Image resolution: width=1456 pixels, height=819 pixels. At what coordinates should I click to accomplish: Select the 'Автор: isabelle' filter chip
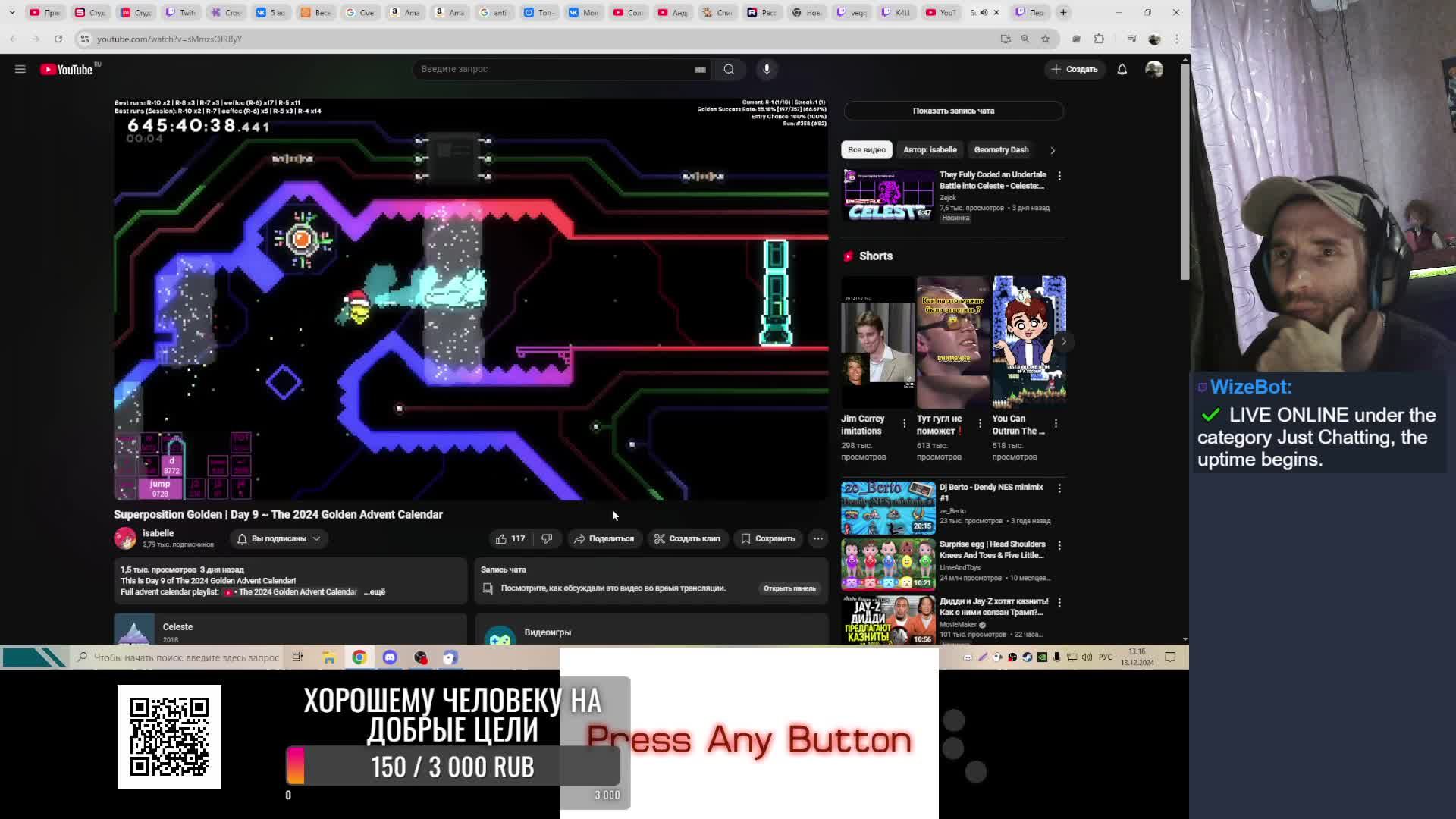(930, 149)
